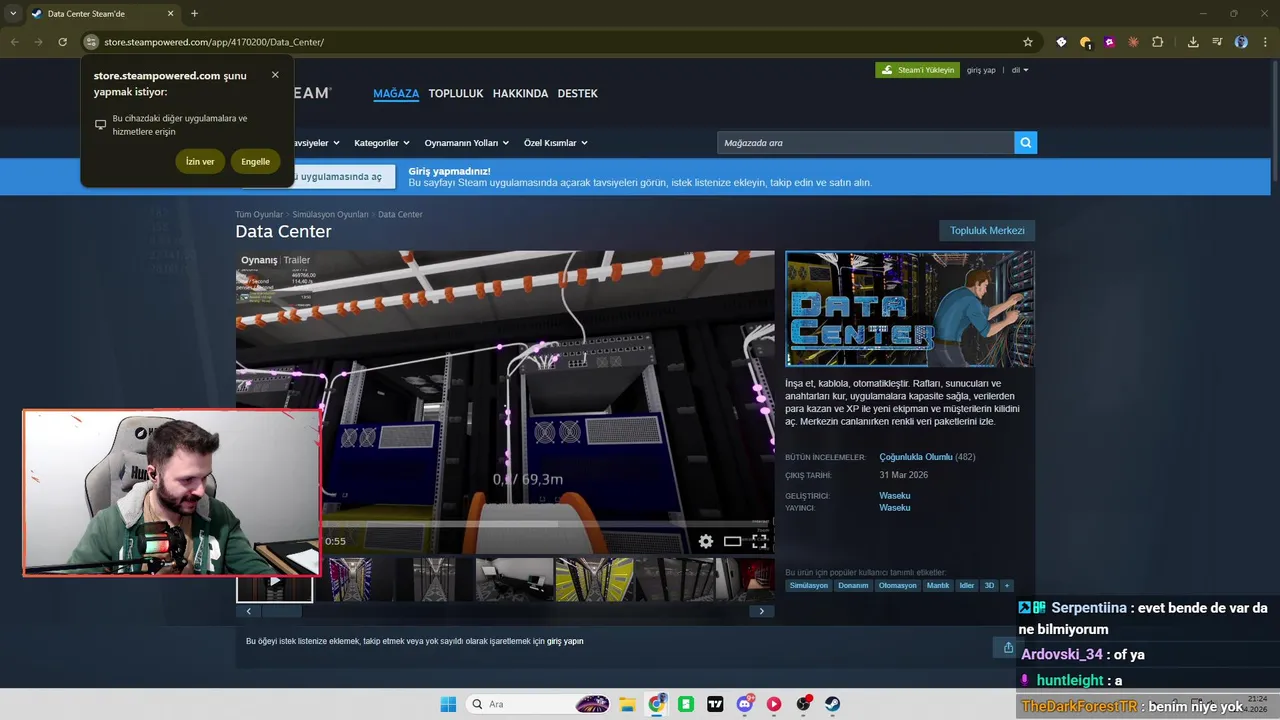The height and width of the screenshot is (720, 1280).
Task: Select the Otomasyon tag
Action: pos(898,585)
